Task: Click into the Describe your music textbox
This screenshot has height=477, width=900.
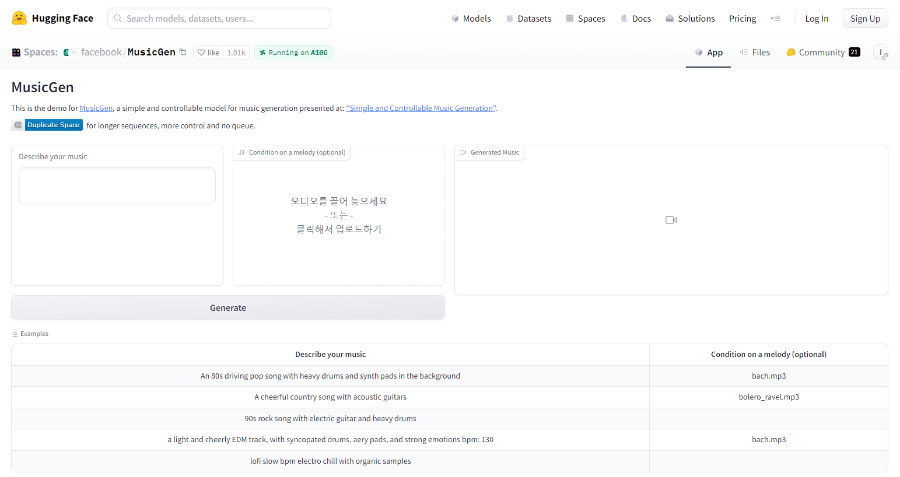Action: [x=117, y=185]
